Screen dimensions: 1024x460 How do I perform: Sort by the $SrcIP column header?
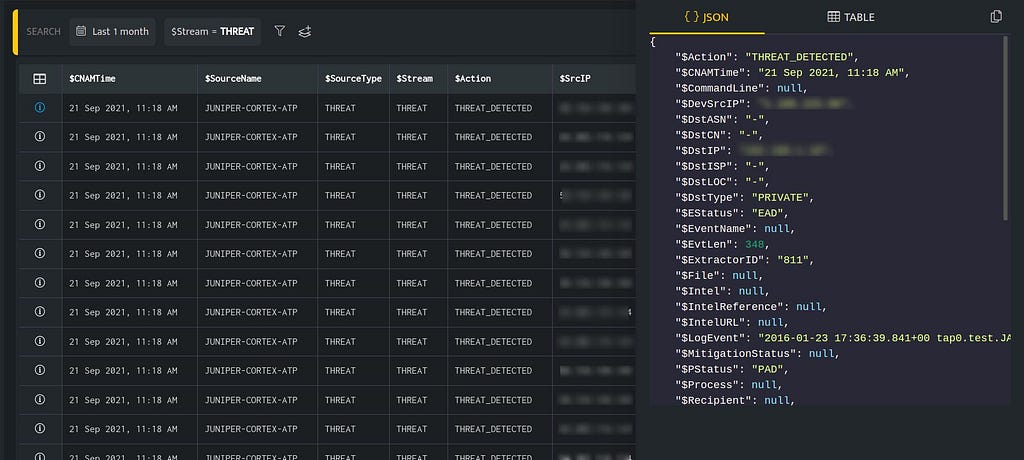click(x=575, y=78)
